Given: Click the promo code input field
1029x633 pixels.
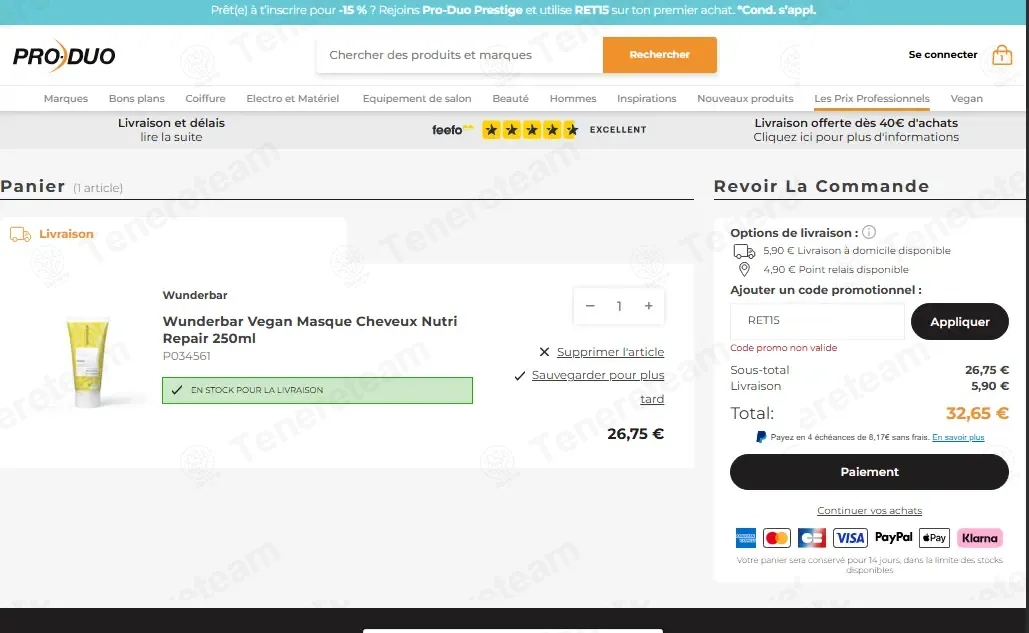Looking at the screenshot, I should click(817, 321).
